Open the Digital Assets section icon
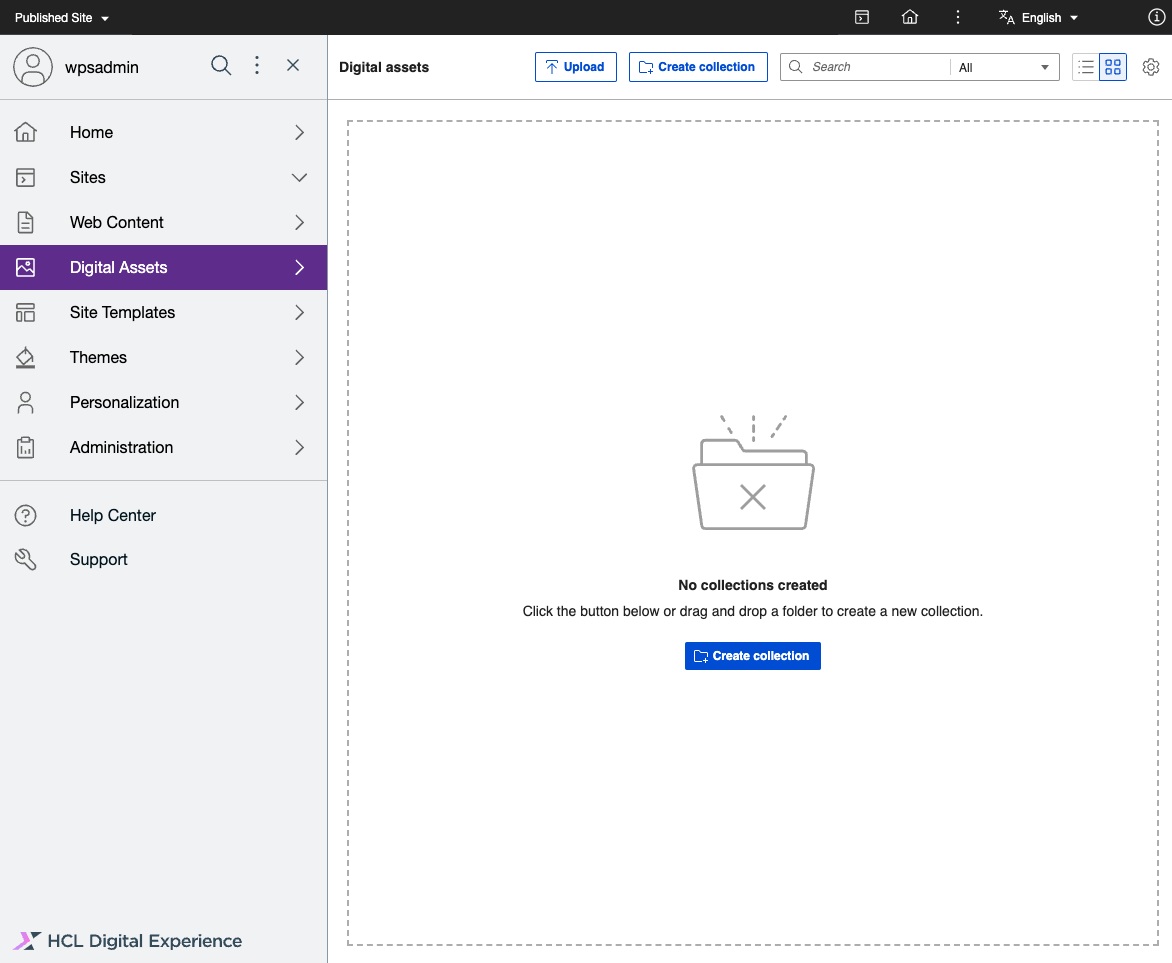1172x963 pixels. (x=25, y=267)
